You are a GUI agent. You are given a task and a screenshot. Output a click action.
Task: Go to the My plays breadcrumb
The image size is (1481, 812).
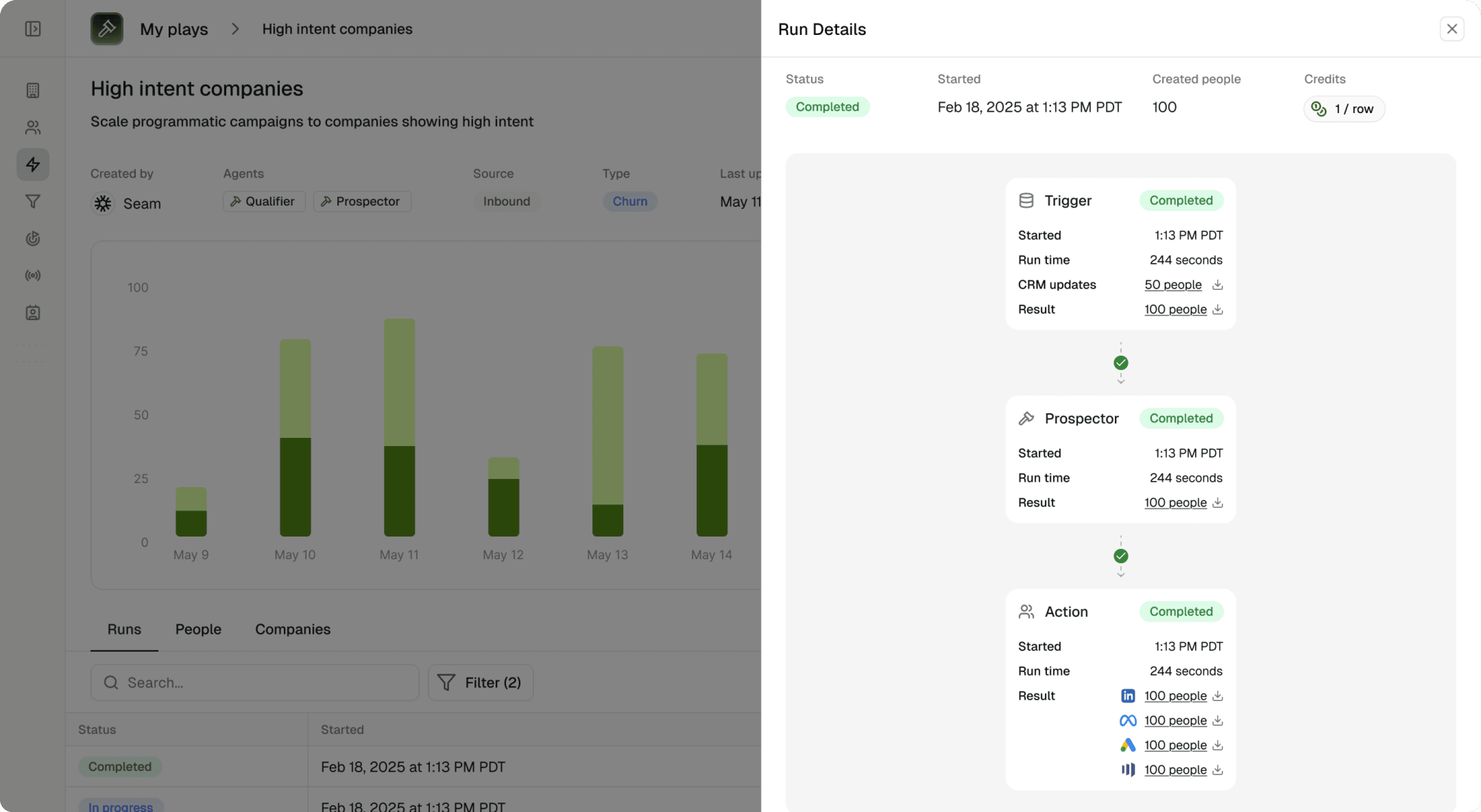173,29
